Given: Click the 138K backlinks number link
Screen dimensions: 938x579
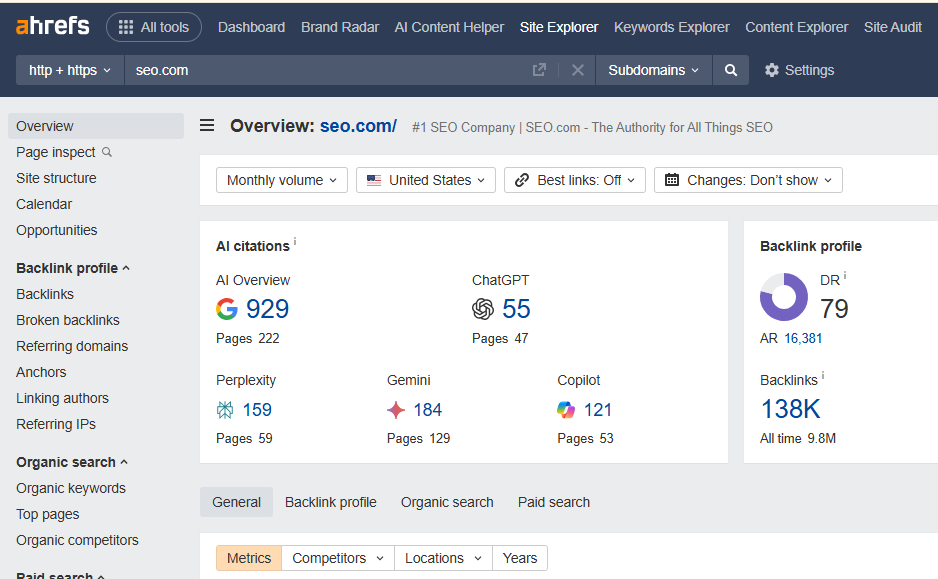Looking at the screenshot, I should coord(790,409).
